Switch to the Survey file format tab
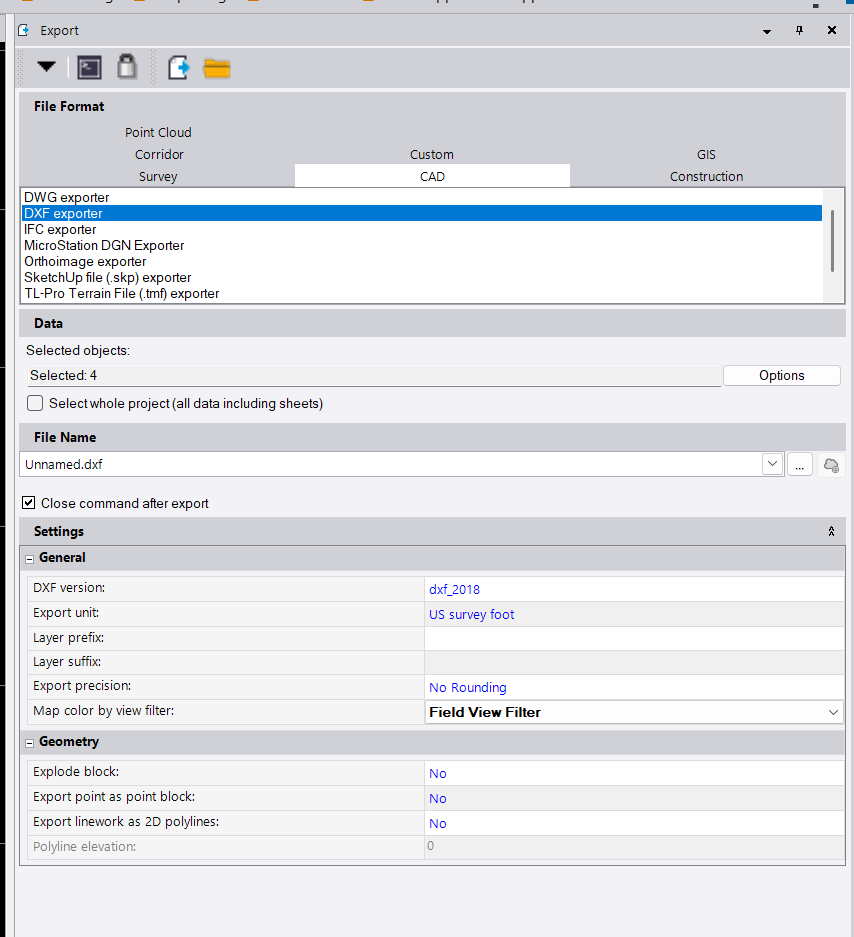854x937 pixels. pos(158,176)
